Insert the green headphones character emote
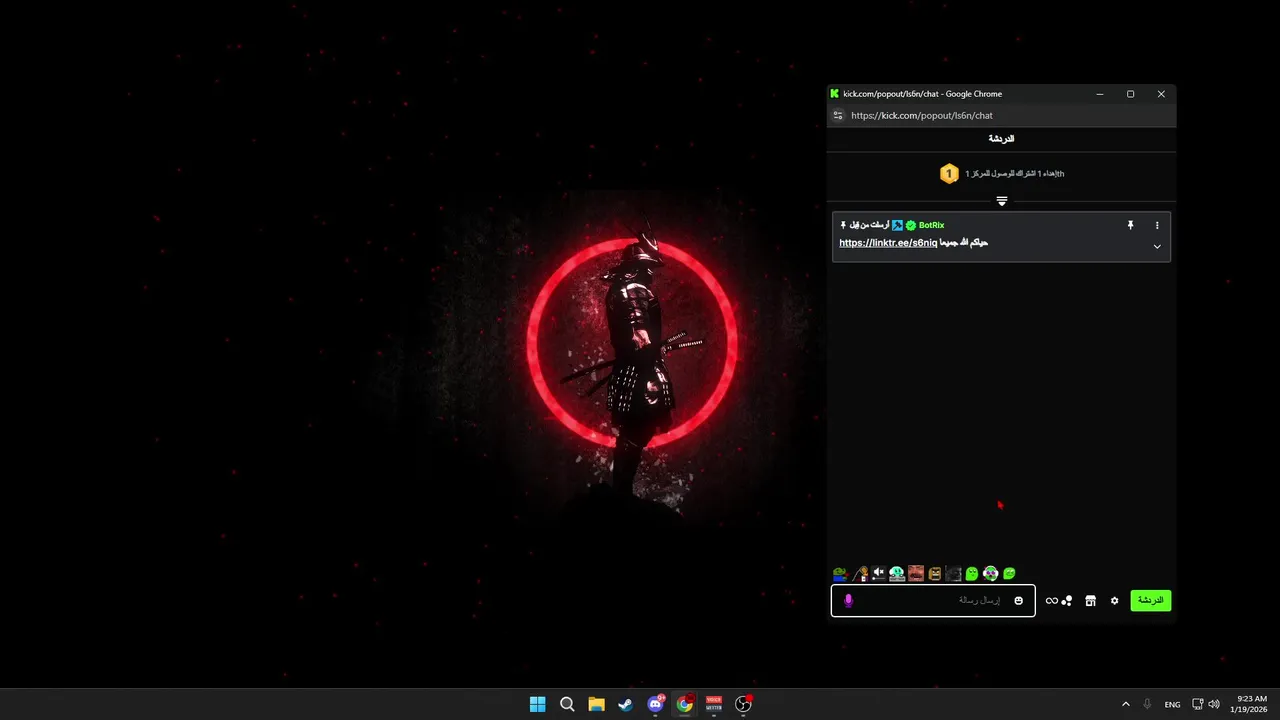 (990, 574)
